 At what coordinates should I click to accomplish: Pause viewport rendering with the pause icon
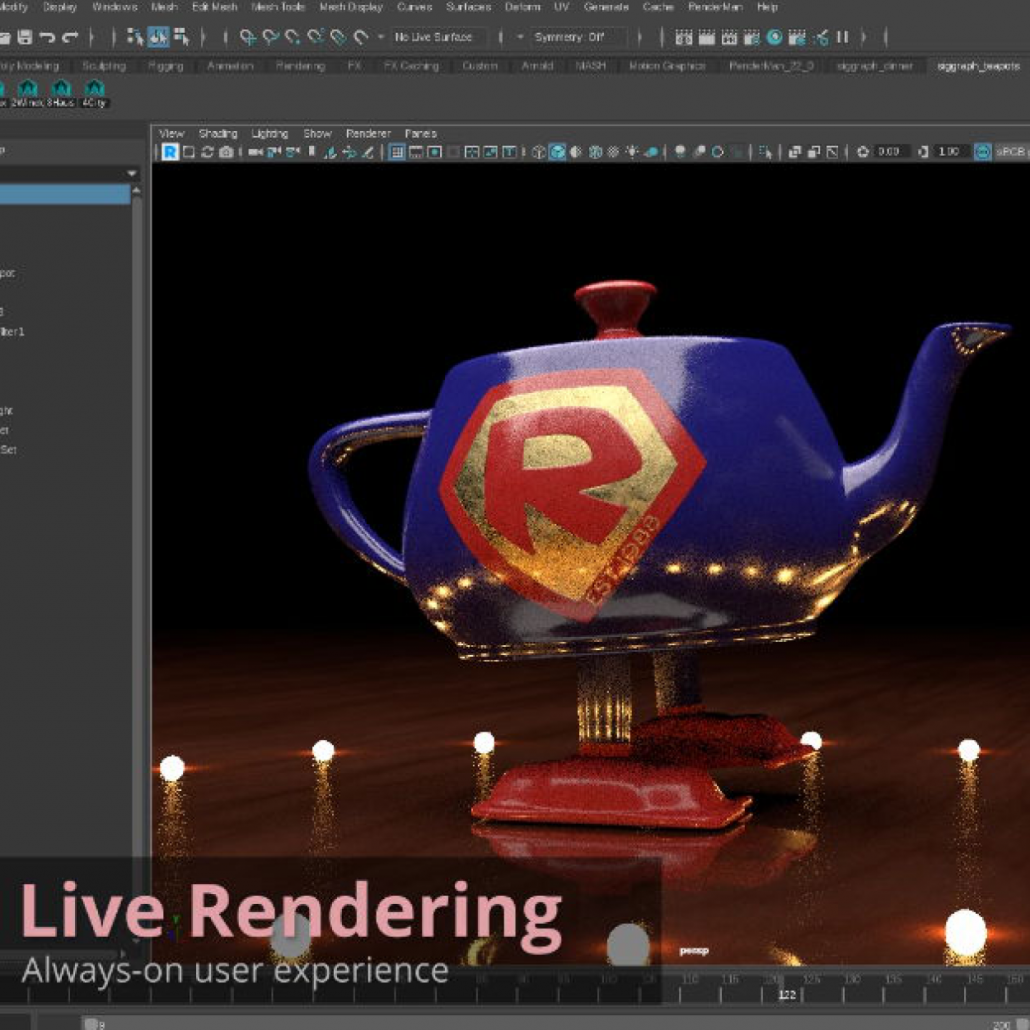pos(842,37)
